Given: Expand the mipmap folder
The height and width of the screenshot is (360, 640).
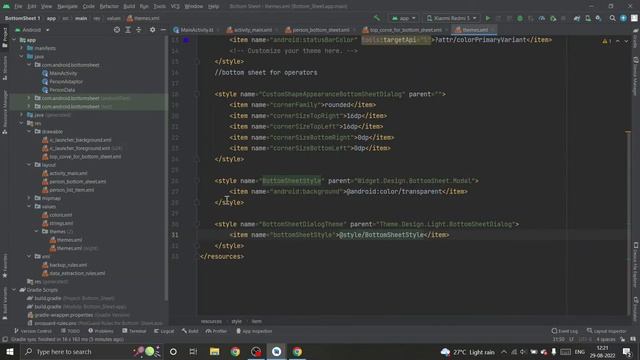Looking at the screenshot, I should pos(29,198).
